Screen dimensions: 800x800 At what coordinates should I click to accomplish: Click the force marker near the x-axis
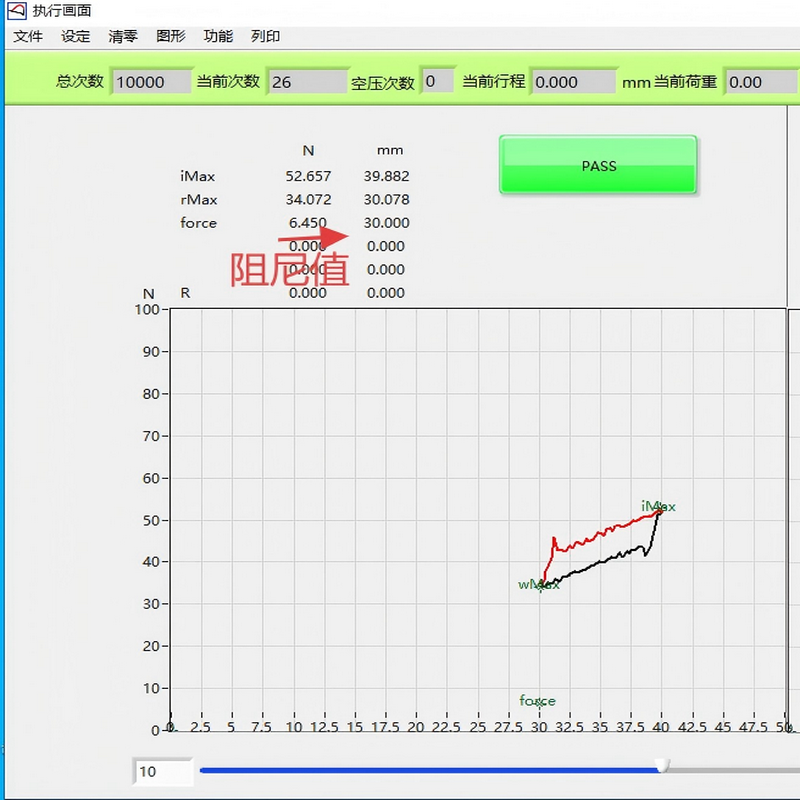pos(539,702)
